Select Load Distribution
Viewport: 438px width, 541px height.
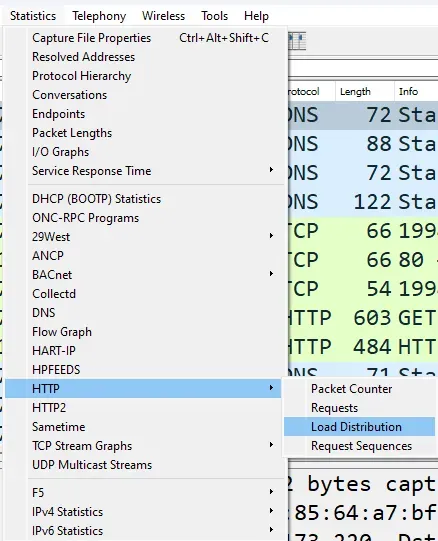point(359,427)
